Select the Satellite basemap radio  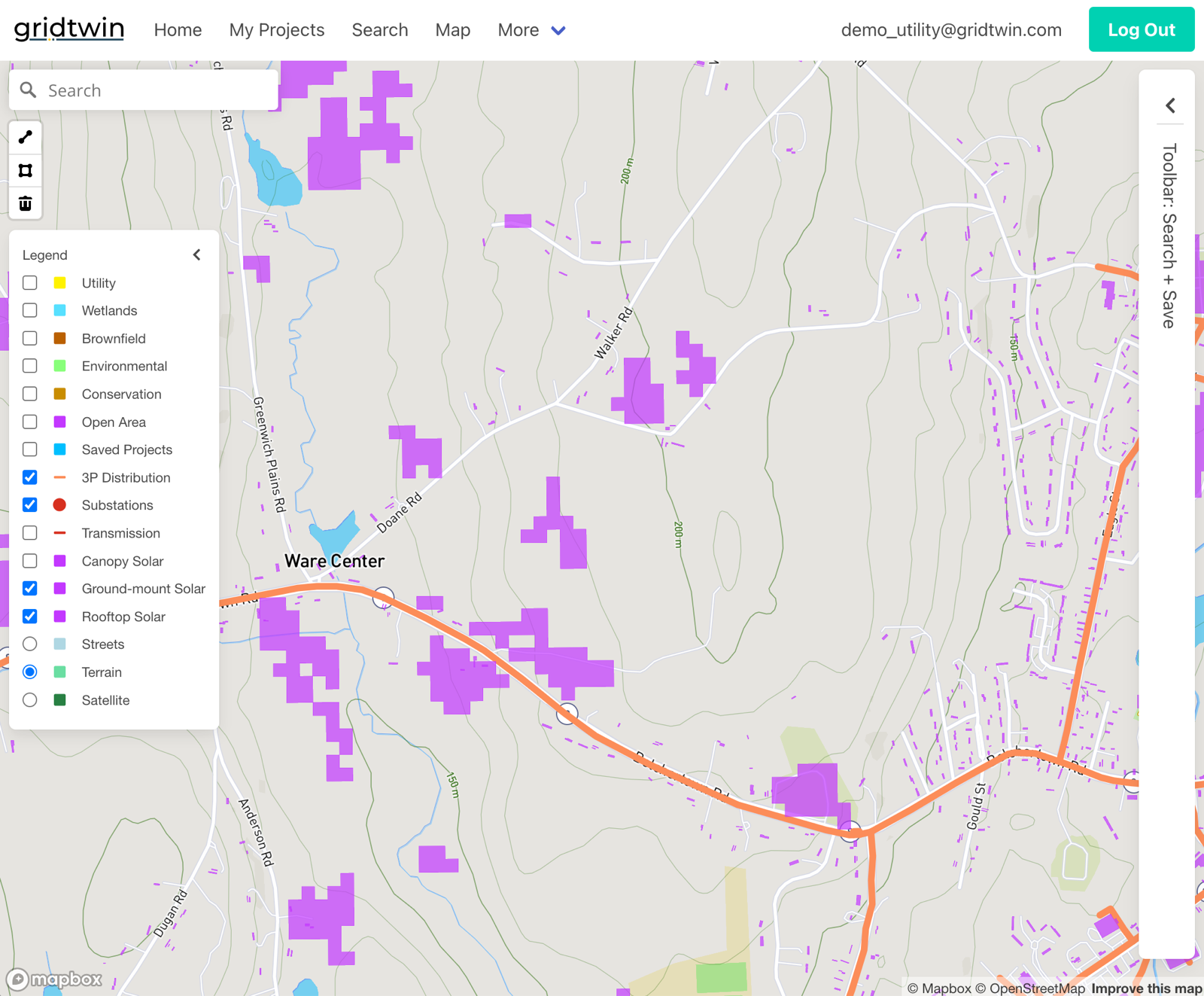coord(30,700)
